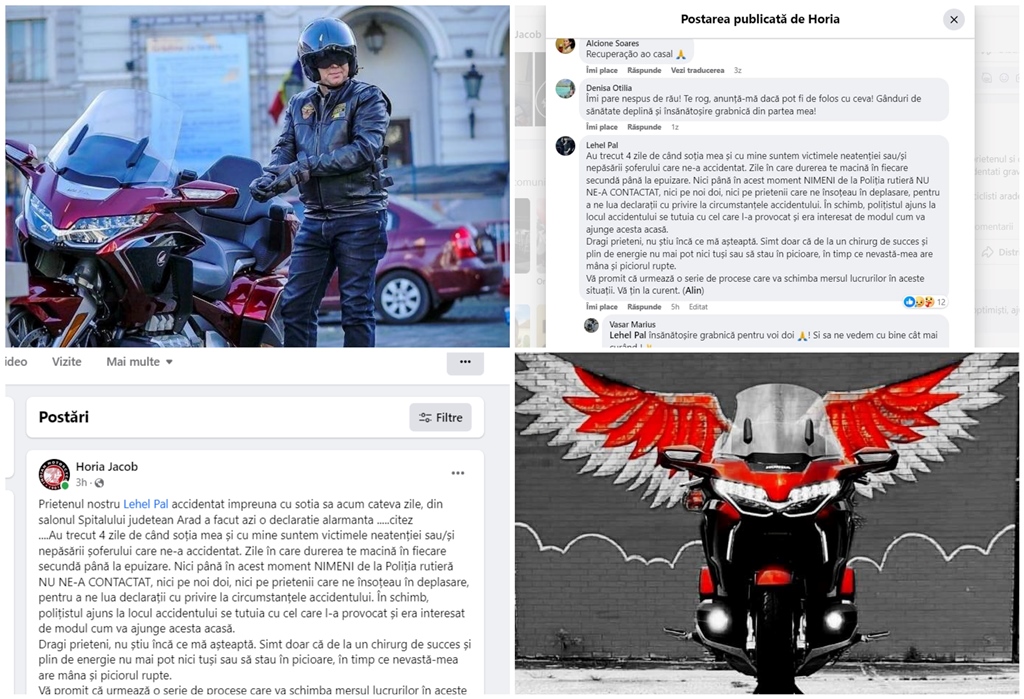The height and width of the screenshot is (699, 1024).
Task: Click Denisa Otilia commenter avatar
Action: pyautogui.click(x=566, y=88)
